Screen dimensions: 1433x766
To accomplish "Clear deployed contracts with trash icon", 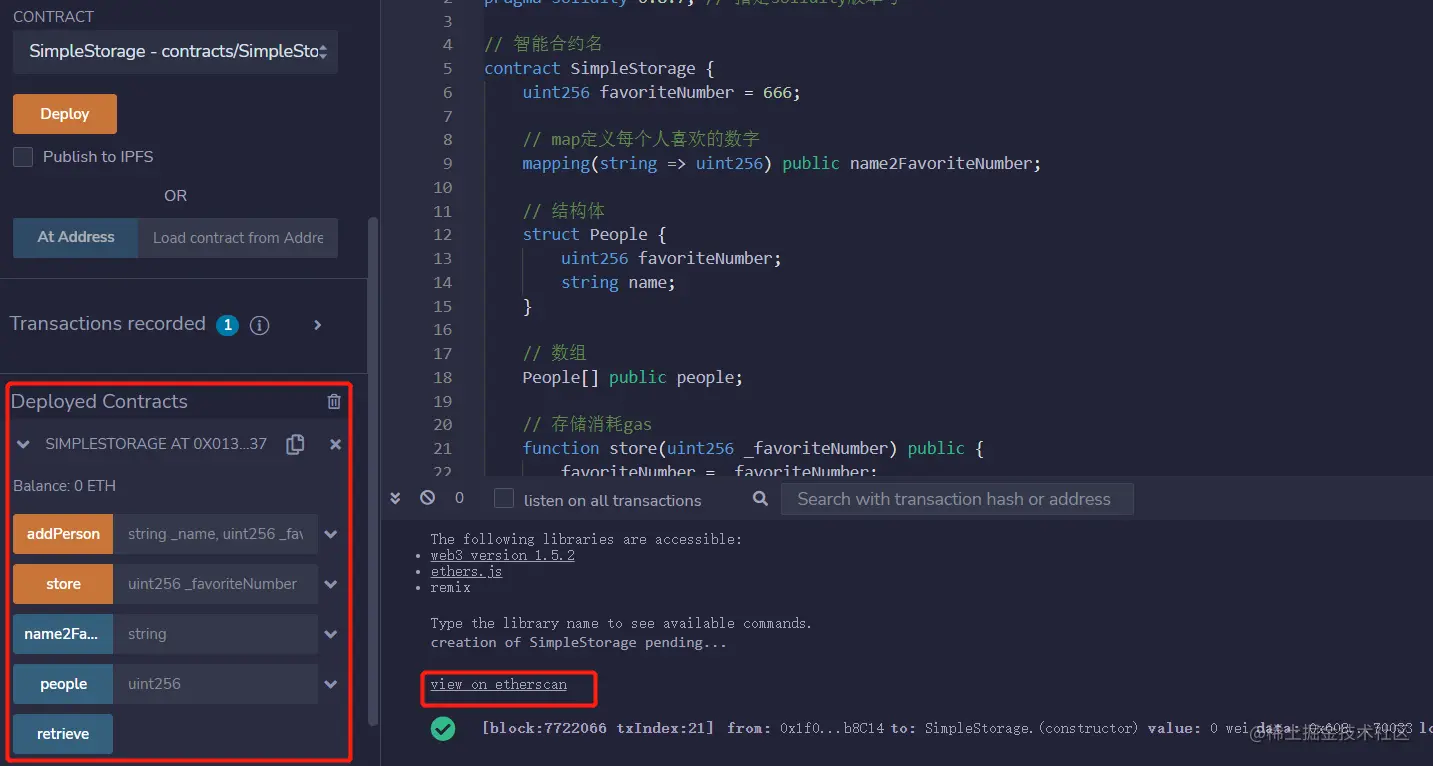I will [334, 401].
